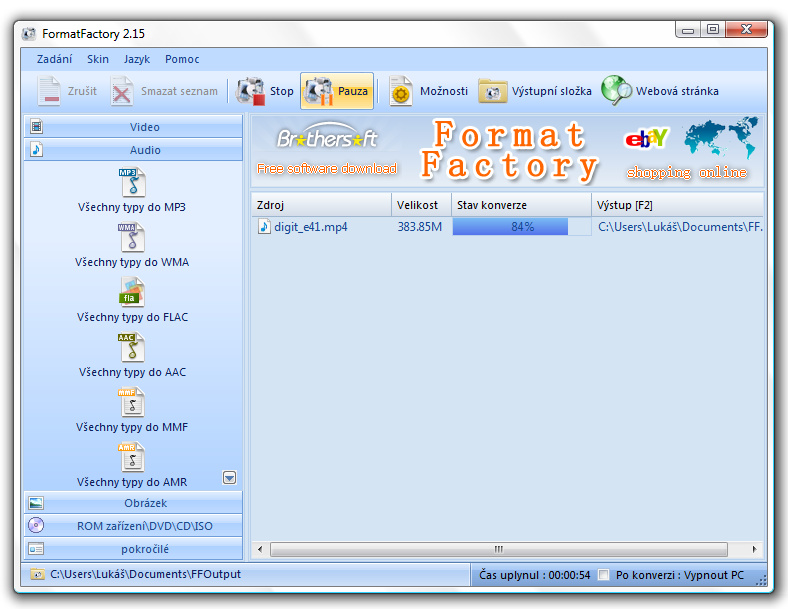Viewport: 788px width, 609px height.
Task: Choose the WMA conversion icon
Action: [x=133, y=237]
